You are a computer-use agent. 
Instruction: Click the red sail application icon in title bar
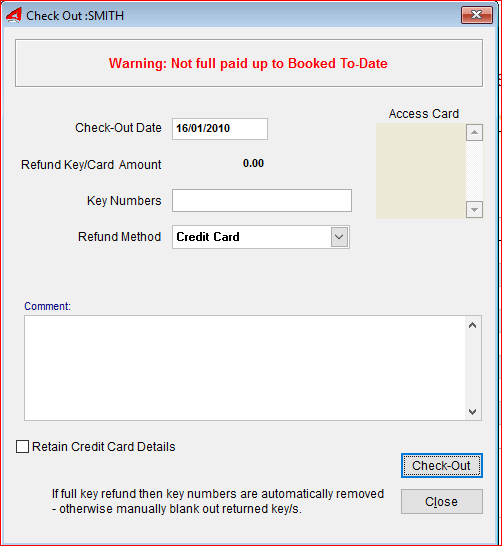[x=14, y=15]
